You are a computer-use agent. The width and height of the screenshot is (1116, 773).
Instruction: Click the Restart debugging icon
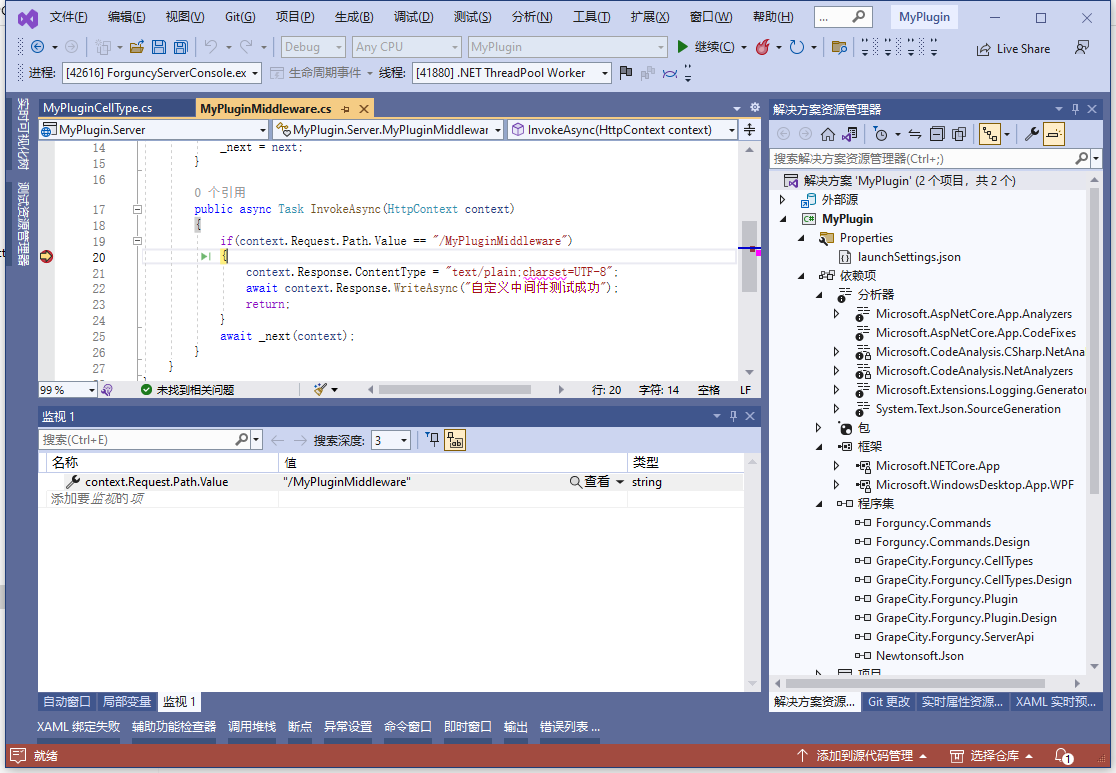click(797, 47)
